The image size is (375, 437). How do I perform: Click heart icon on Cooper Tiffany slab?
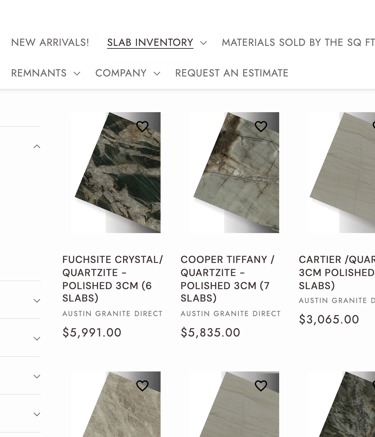(261, 126)
